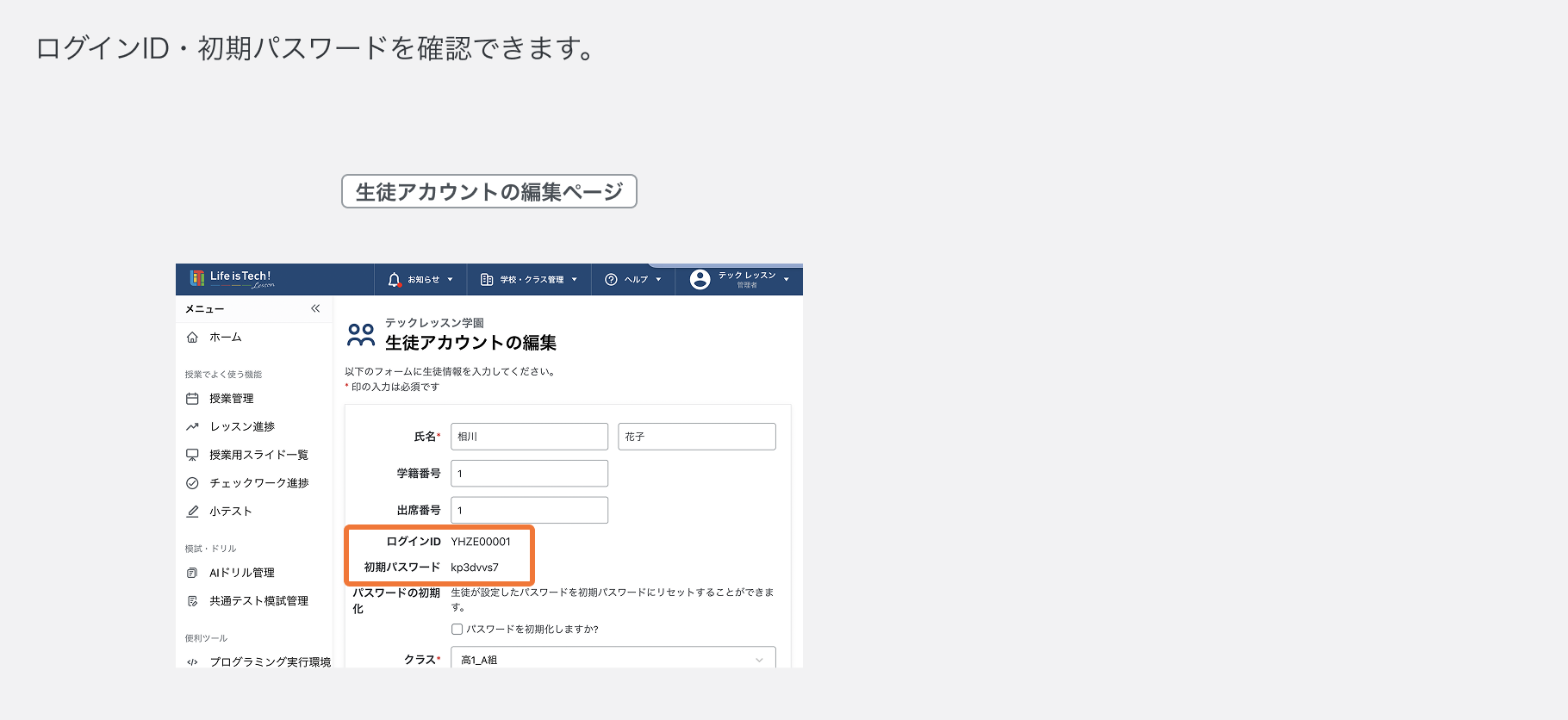Open 共通テスト模試管理 in sidebar

click(258, 601)
